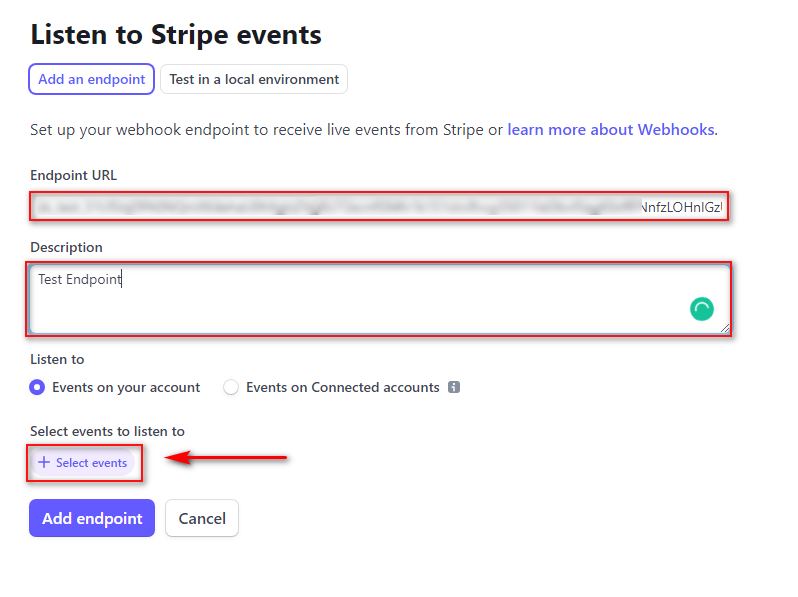This screenshot has height=597, width=798.
Task: Click the Description box resize handle
Action: (725, 329)
